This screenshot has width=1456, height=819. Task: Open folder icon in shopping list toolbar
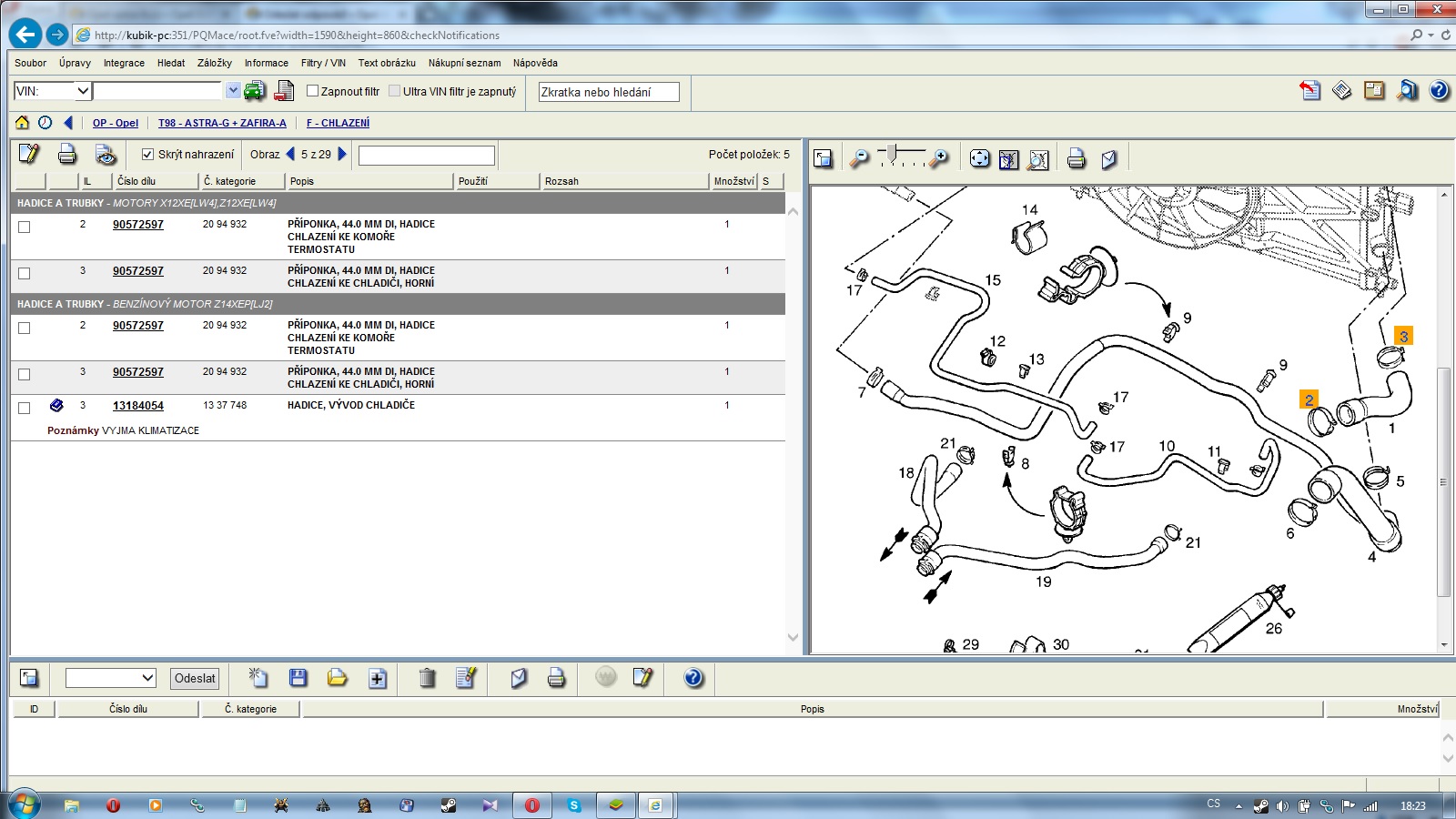click(337, 678)
